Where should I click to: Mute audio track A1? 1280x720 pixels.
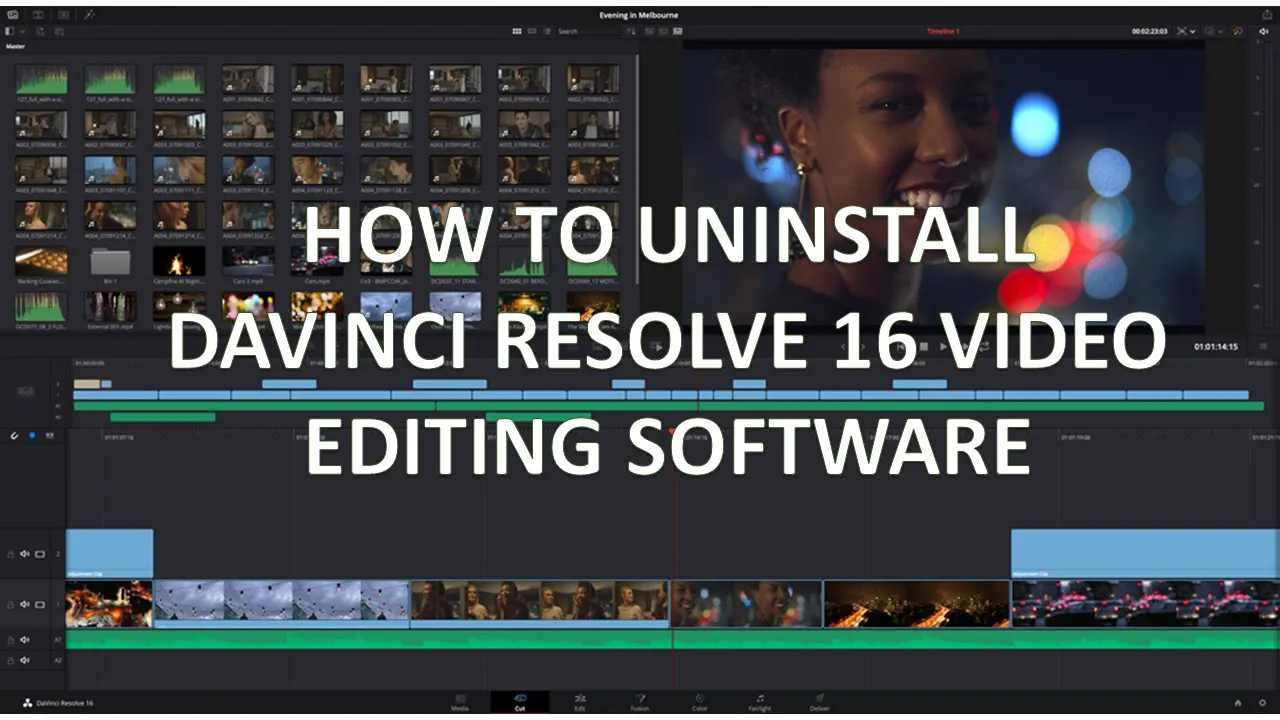tap(25, 640)
